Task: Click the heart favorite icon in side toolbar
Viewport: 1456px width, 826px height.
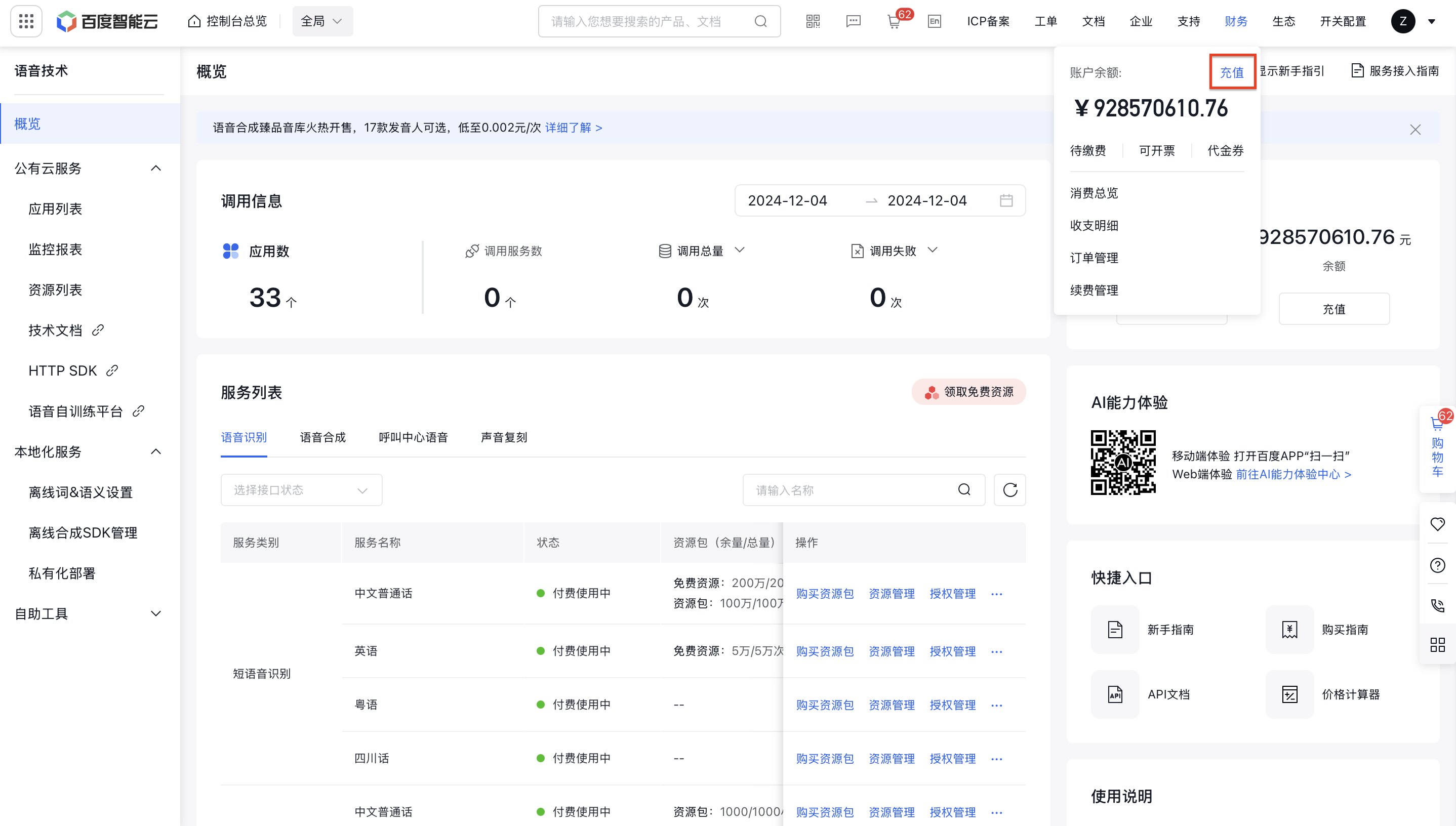Action: [x=1437, y=524]
